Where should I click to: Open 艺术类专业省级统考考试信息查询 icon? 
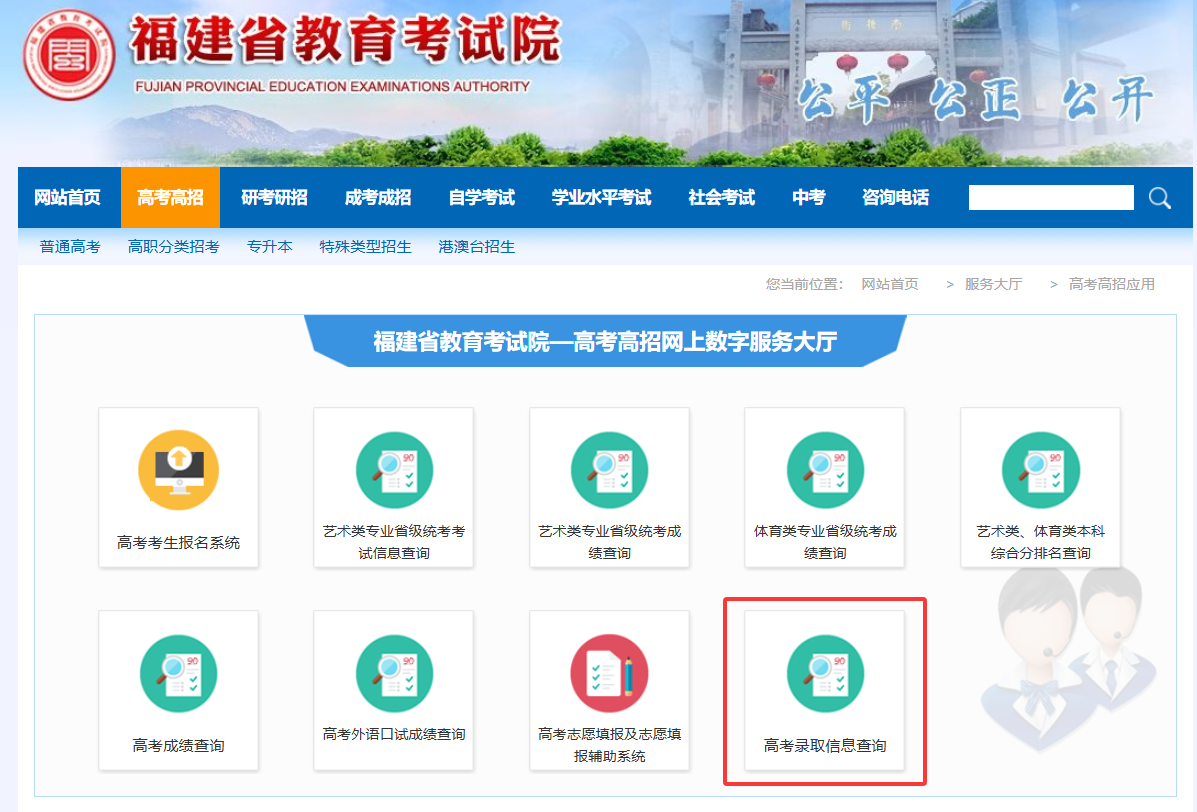[394, 470]
